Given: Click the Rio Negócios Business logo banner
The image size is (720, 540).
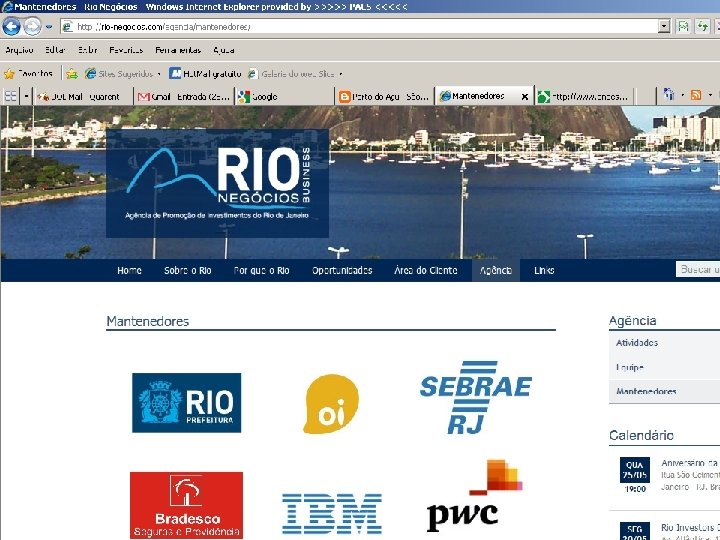Looking at the screenshot, I should 217,183.
